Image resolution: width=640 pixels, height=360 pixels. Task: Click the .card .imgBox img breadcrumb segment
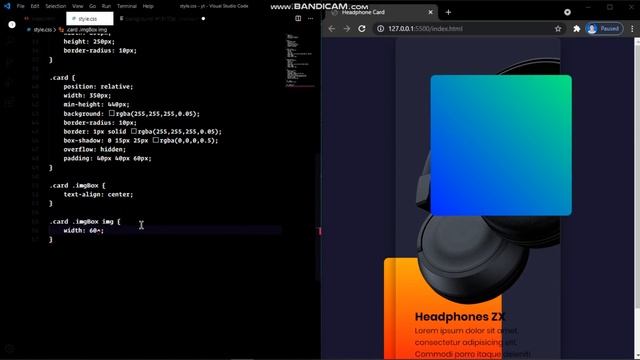[87, 29]
